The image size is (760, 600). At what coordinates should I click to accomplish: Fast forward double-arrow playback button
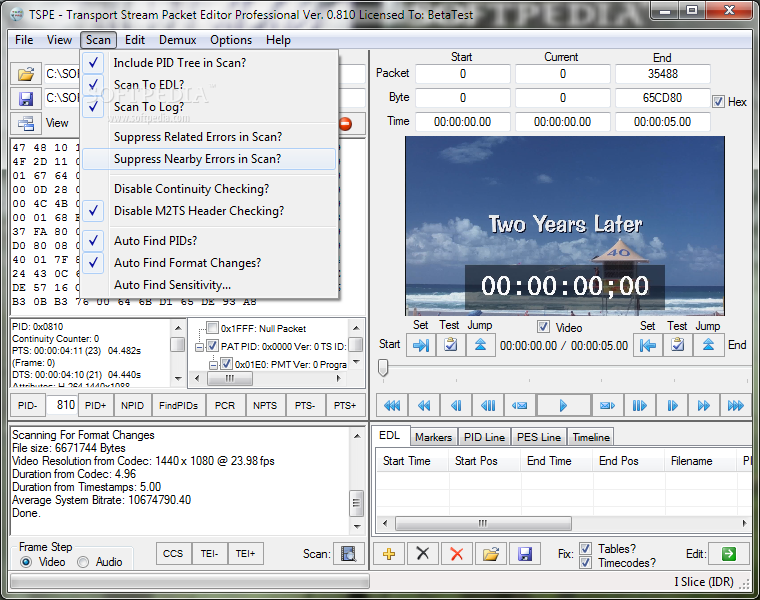coord(704,405)
